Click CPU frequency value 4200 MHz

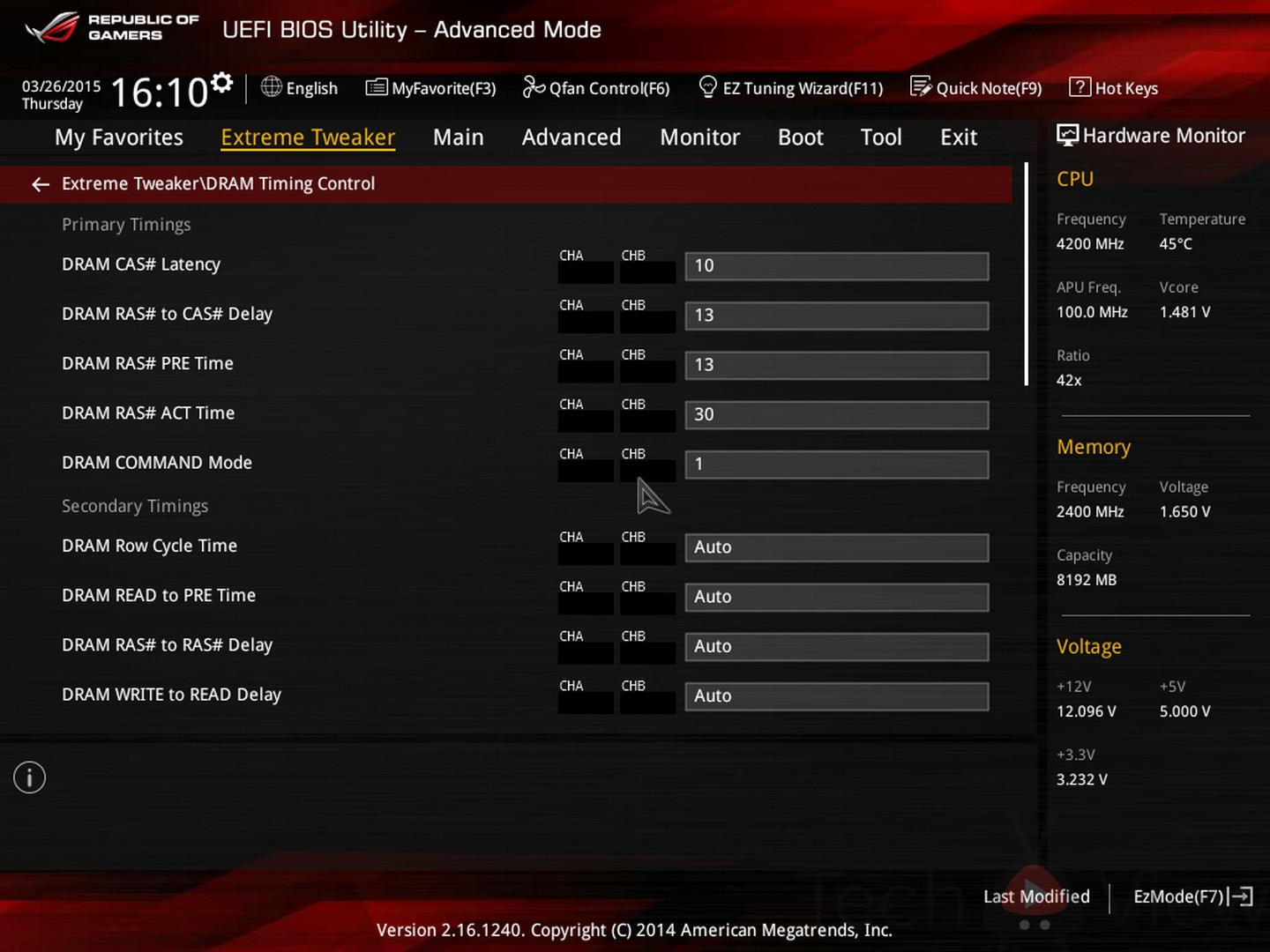pyautogui.click(x=1090, y=244)
